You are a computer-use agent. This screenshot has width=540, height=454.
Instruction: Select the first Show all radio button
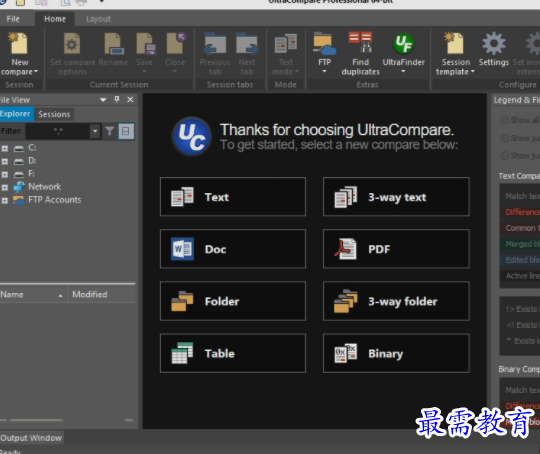[505, 120]
